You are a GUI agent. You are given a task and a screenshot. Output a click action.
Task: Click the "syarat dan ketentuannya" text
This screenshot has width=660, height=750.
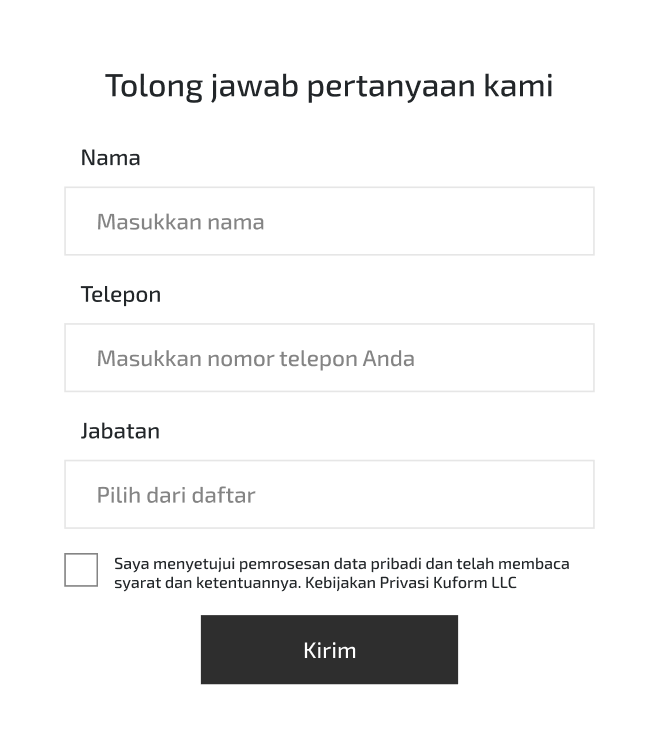(x=207, y=583)
